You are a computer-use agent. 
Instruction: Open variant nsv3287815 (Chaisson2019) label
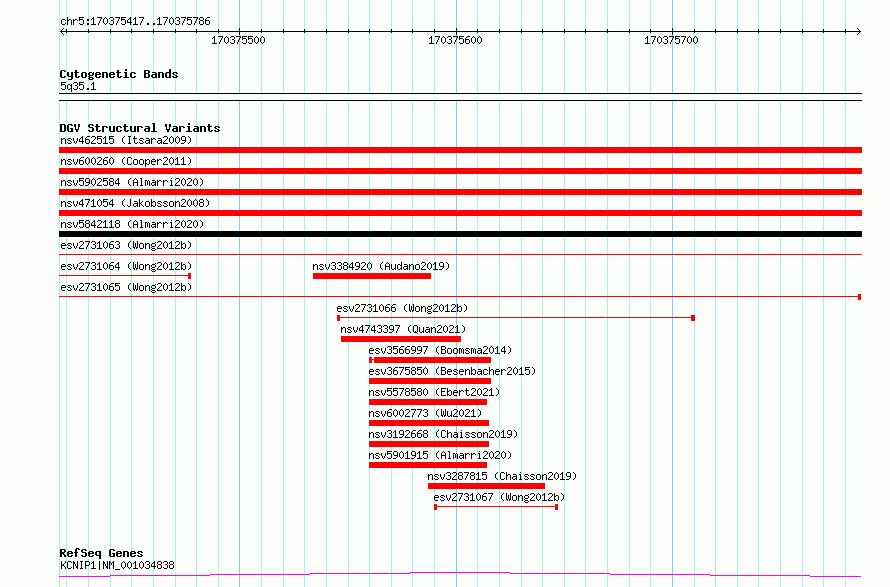[502, 476]
